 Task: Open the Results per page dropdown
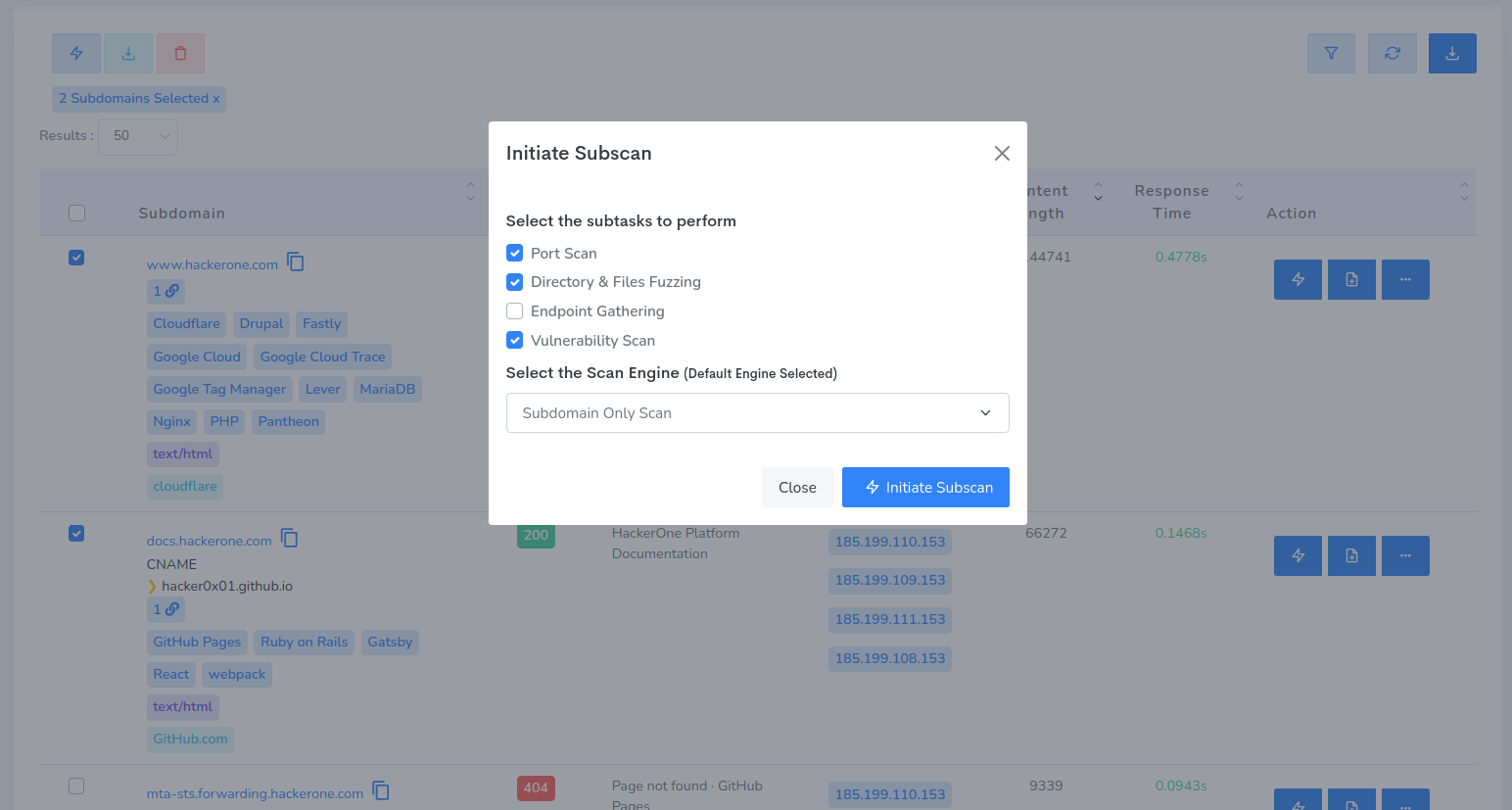(138, 136)
